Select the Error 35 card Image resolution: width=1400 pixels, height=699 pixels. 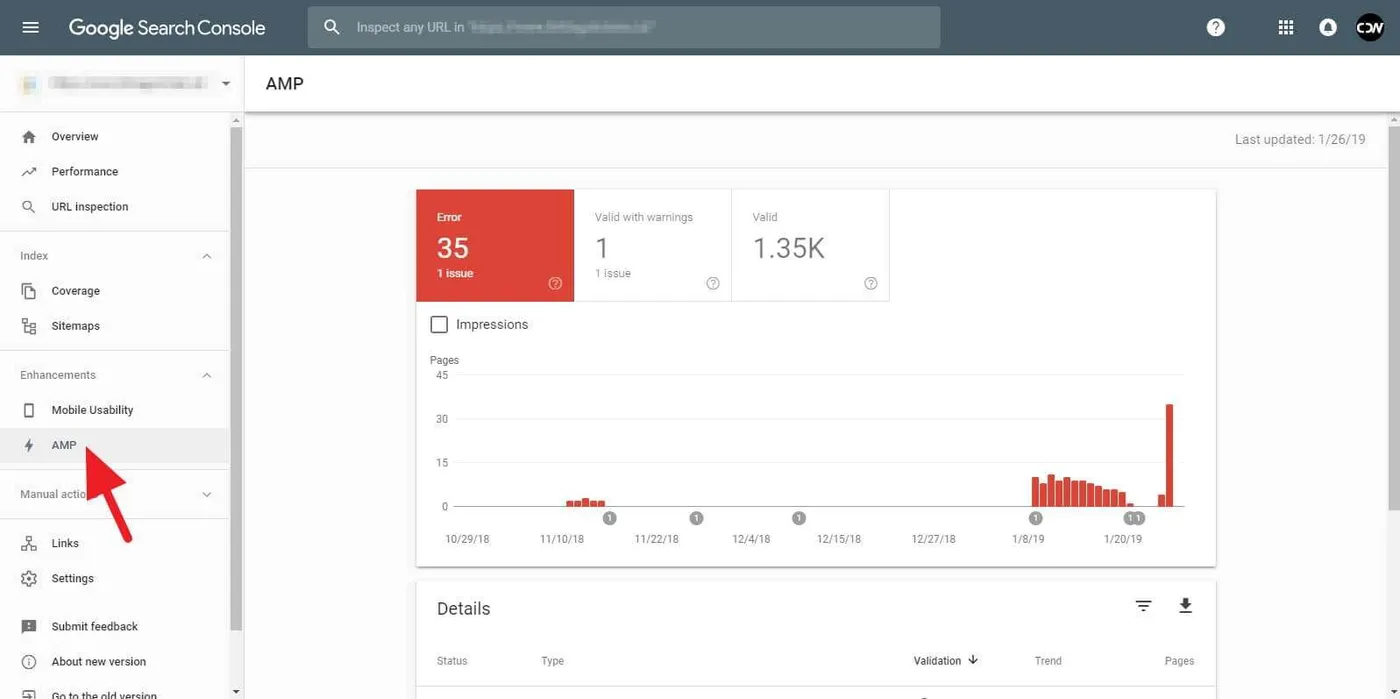[x=495, y=245]
